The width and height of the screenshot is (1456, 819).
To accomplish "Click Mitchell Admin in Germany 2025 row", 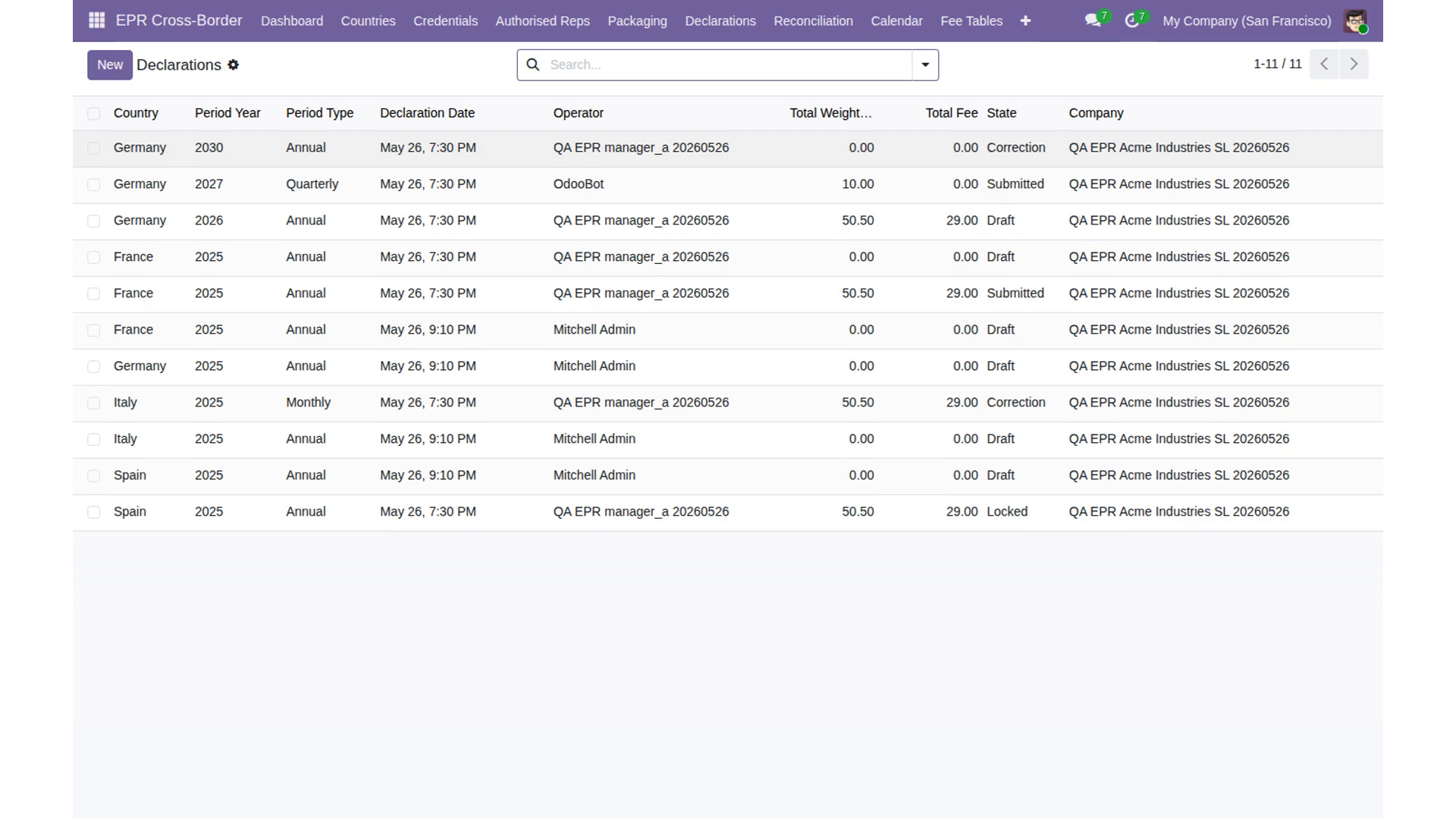I will click(x=594, y=366).
